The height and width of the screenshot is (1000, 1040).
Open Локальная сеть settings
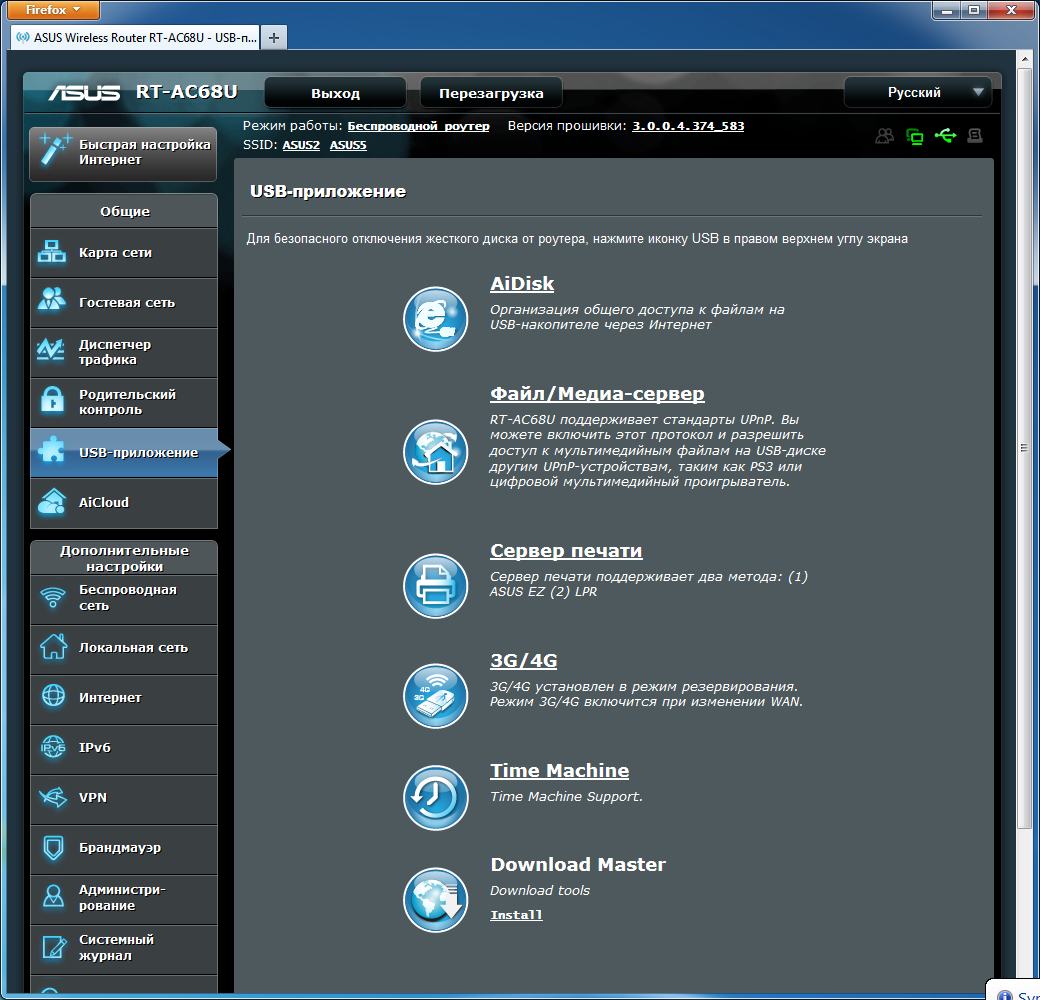tap(123, 648)
